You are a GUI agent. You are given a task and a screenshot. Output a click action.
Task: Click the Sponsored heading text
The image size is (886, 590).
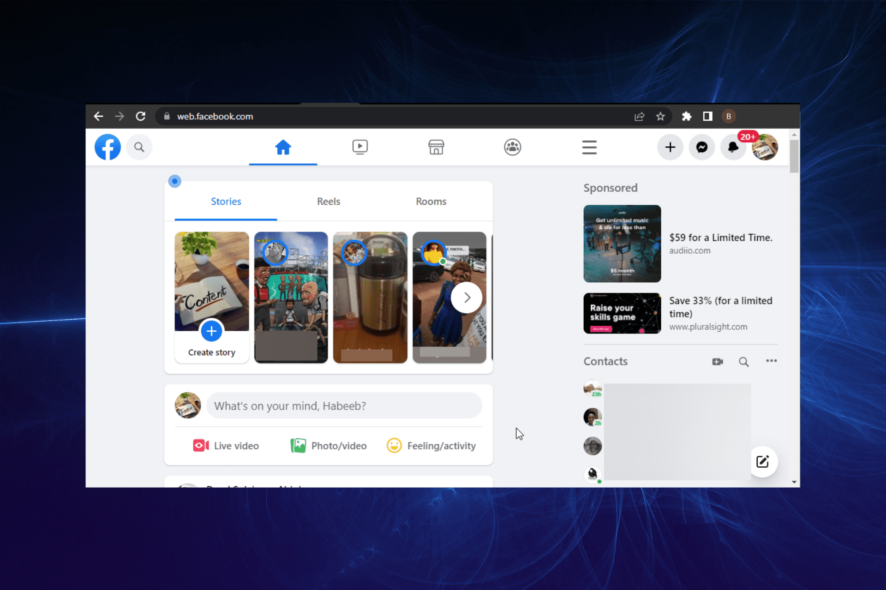[610, 188]
